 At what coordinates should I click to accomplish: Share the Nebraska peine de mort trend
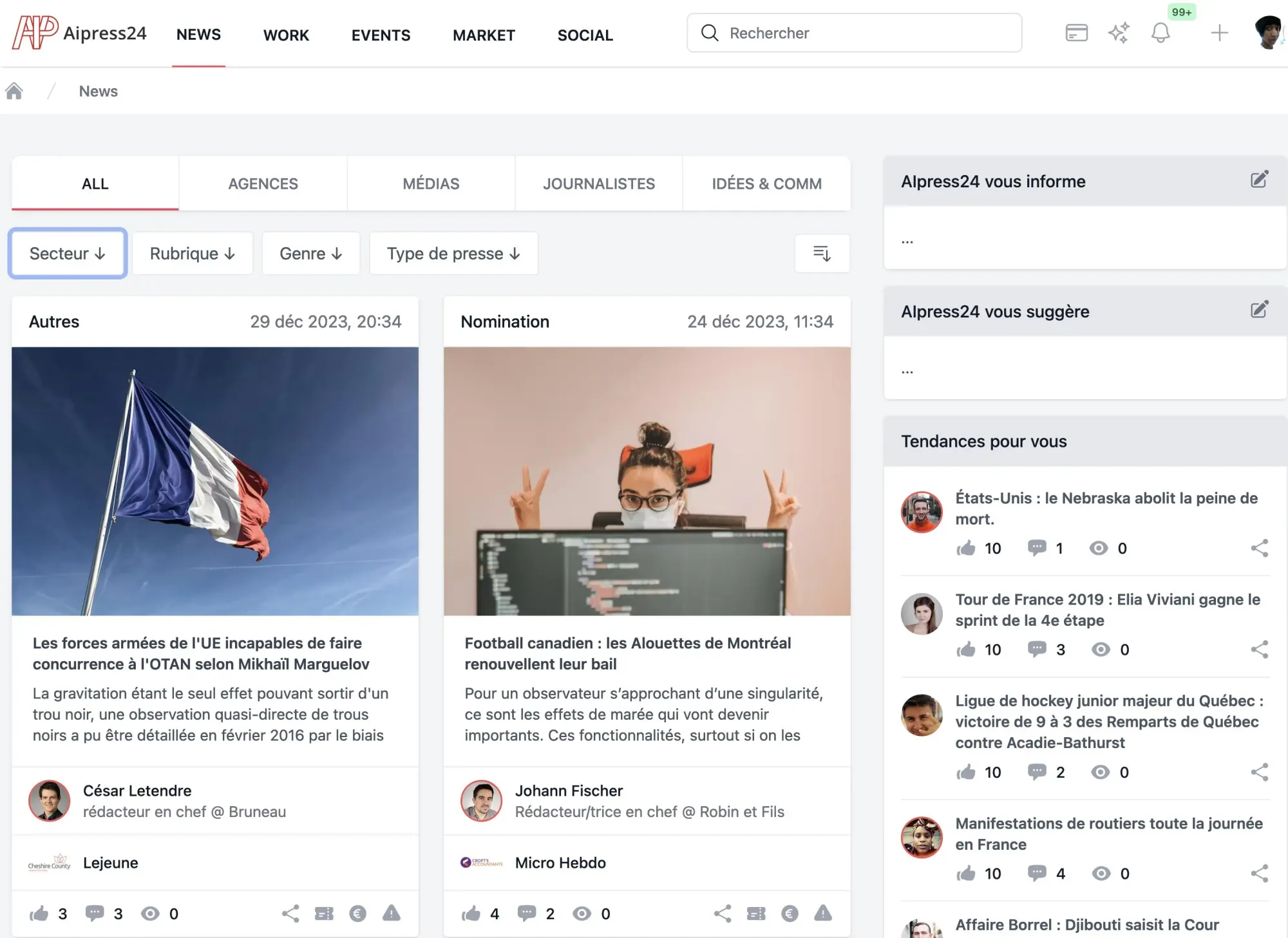(x=1259, y=548)
